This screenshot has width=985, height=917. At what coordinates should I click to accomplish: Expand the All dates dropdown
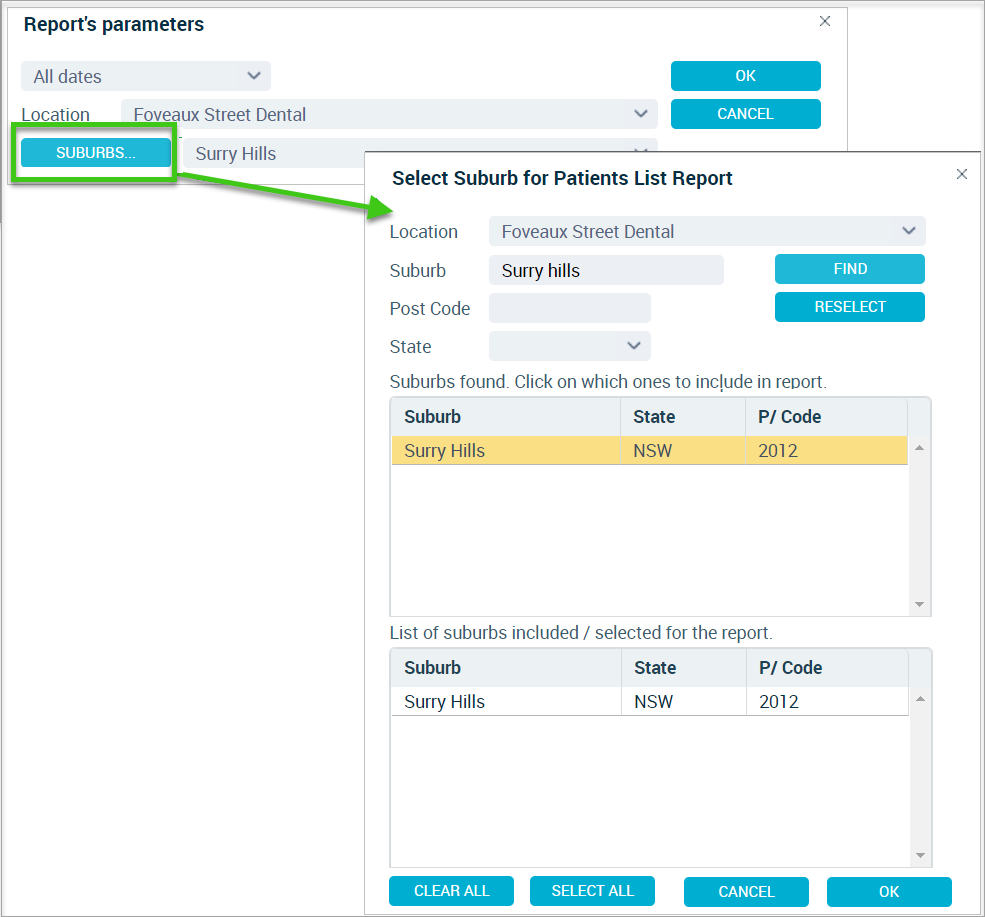tap(146, 76)
